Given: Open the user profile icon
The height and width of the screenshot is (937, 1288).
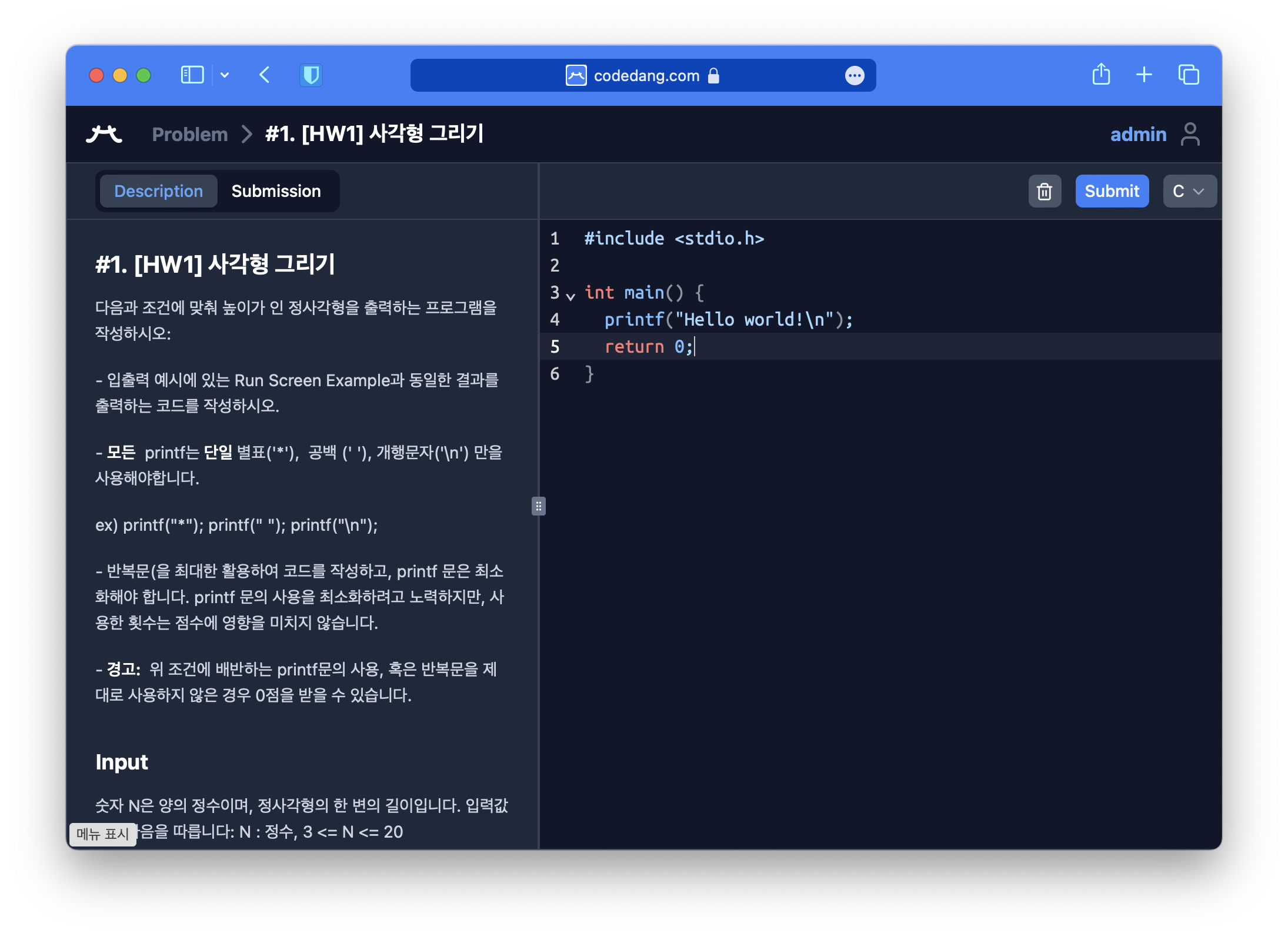Looking at the screenshot, I should pos(1190,134).
